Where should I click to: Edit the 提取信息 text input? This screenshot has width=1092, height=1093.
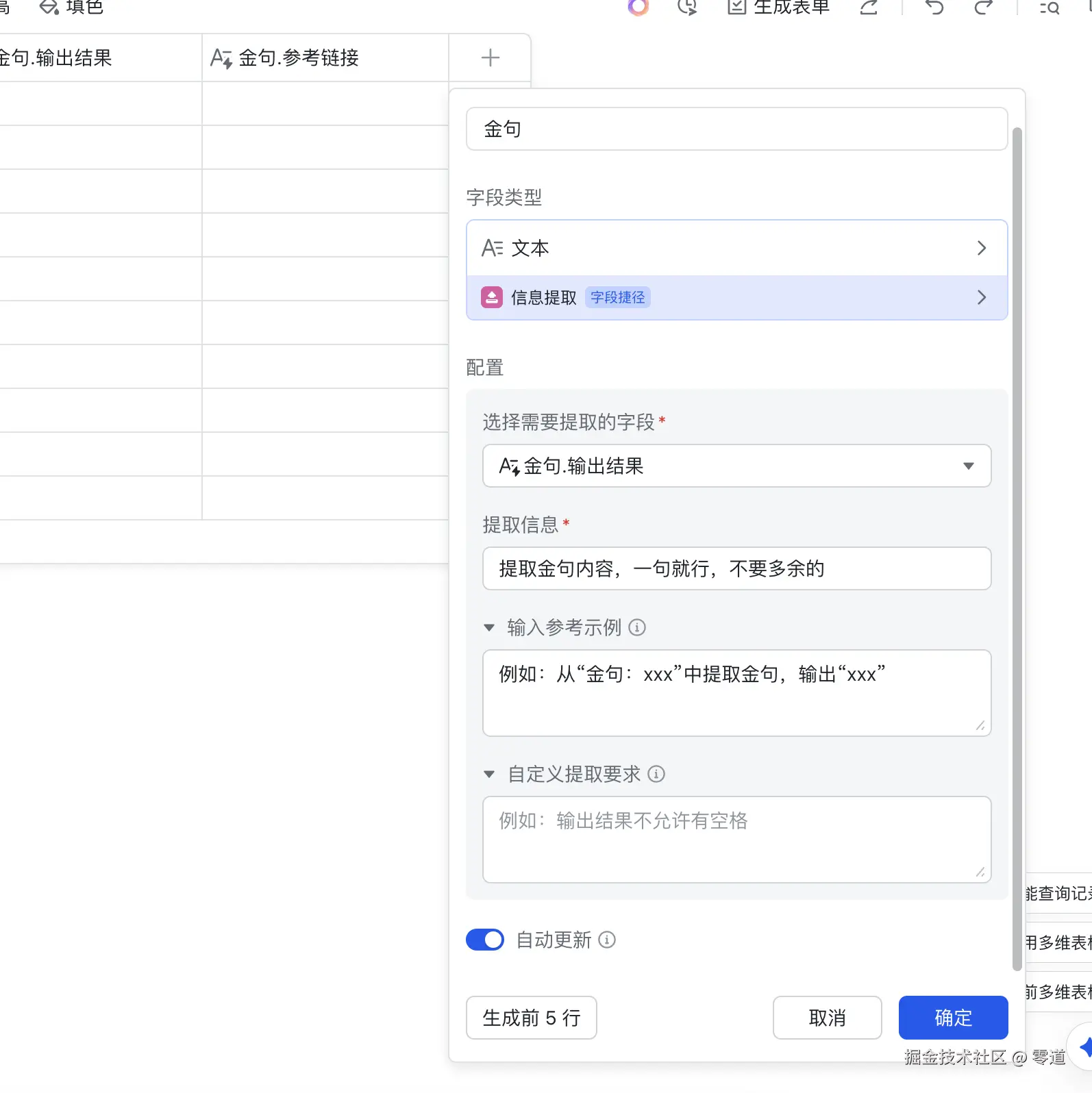click(x=736, y=568)
